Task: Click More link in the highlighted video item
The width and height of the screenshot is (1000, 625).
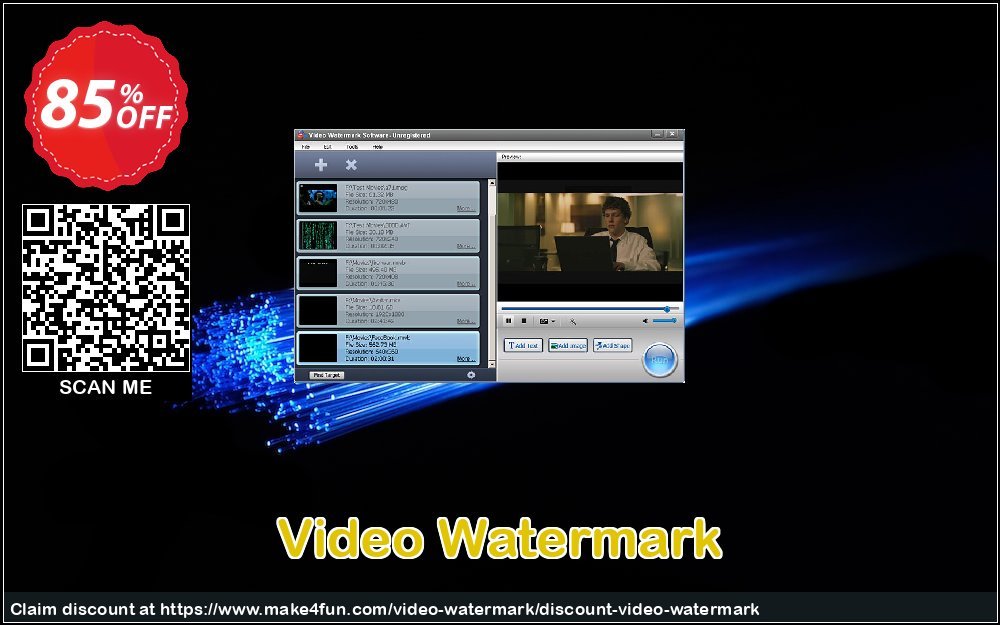Action: point(466,359)
